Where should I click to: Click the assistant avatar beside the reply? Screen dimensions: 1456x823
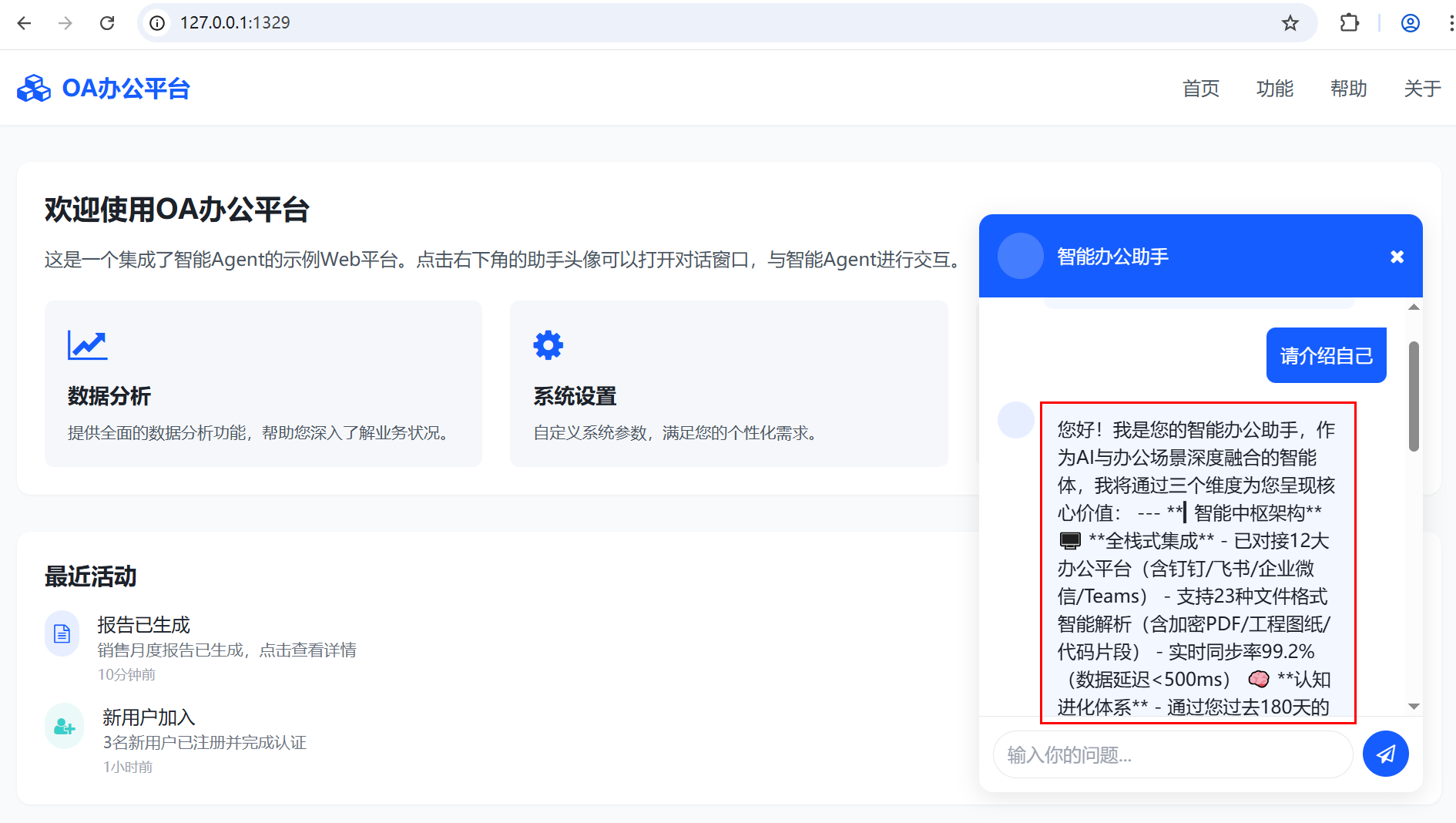pyautogui.click(x=1016, y=420)
